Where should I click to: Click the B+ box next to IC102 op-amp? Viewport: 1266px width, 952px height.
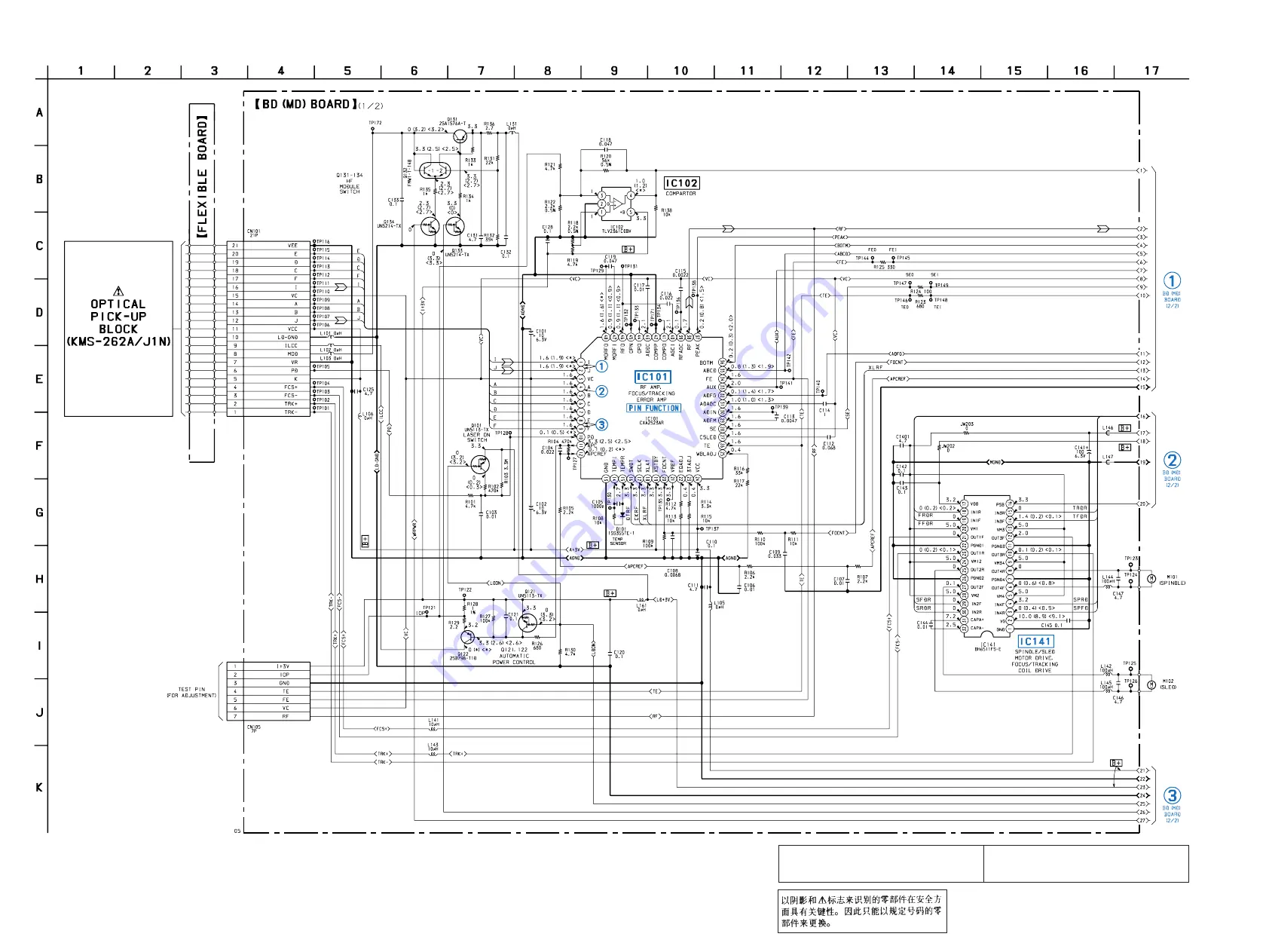click(628, 249)
